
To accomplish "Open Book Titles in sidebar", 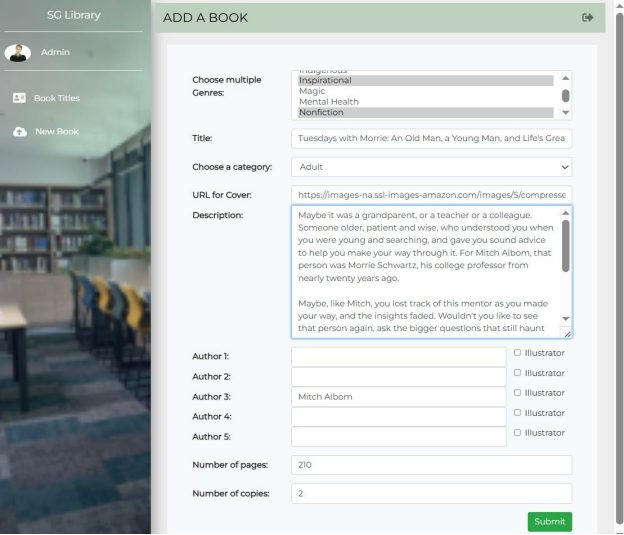I will click(x=56, y=98).
